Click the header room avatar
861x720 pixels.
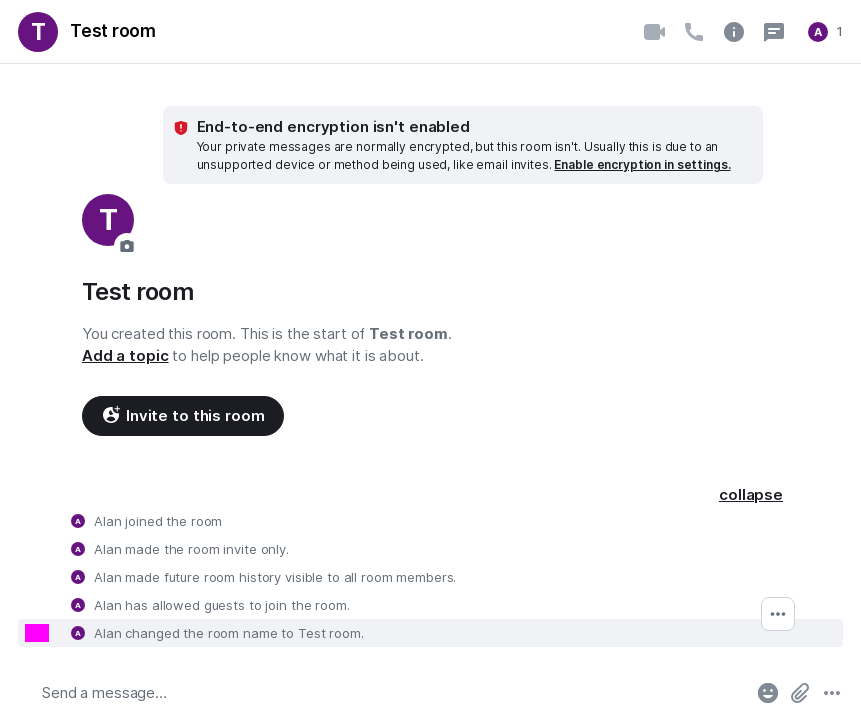click(38, 32)
